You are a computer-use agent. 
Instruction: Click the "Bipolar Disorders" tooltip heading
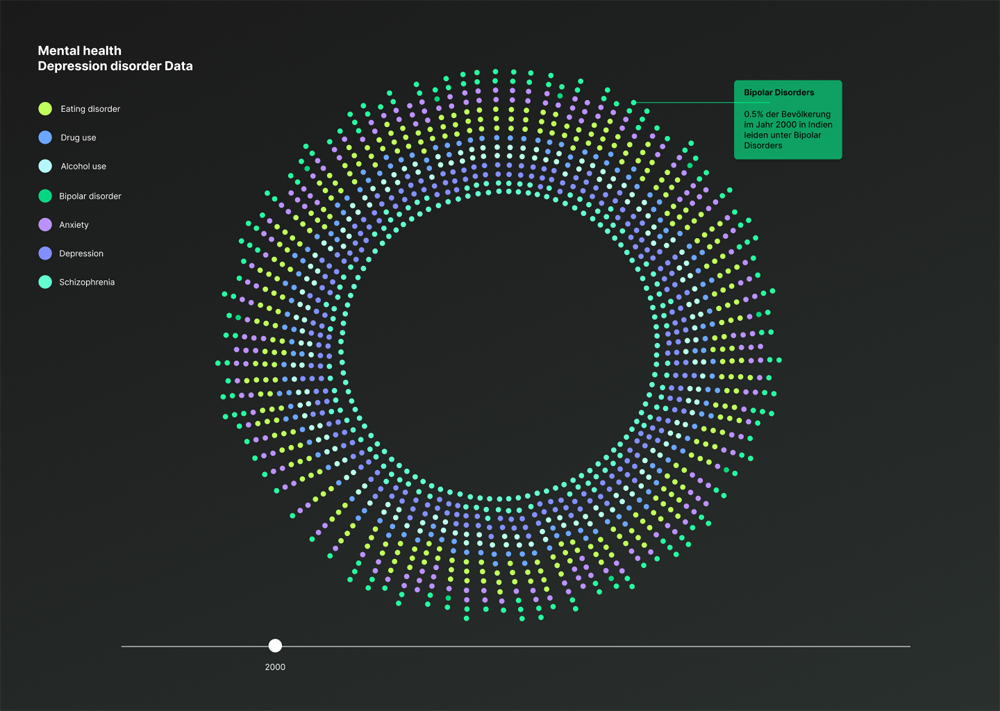point(779,93)
